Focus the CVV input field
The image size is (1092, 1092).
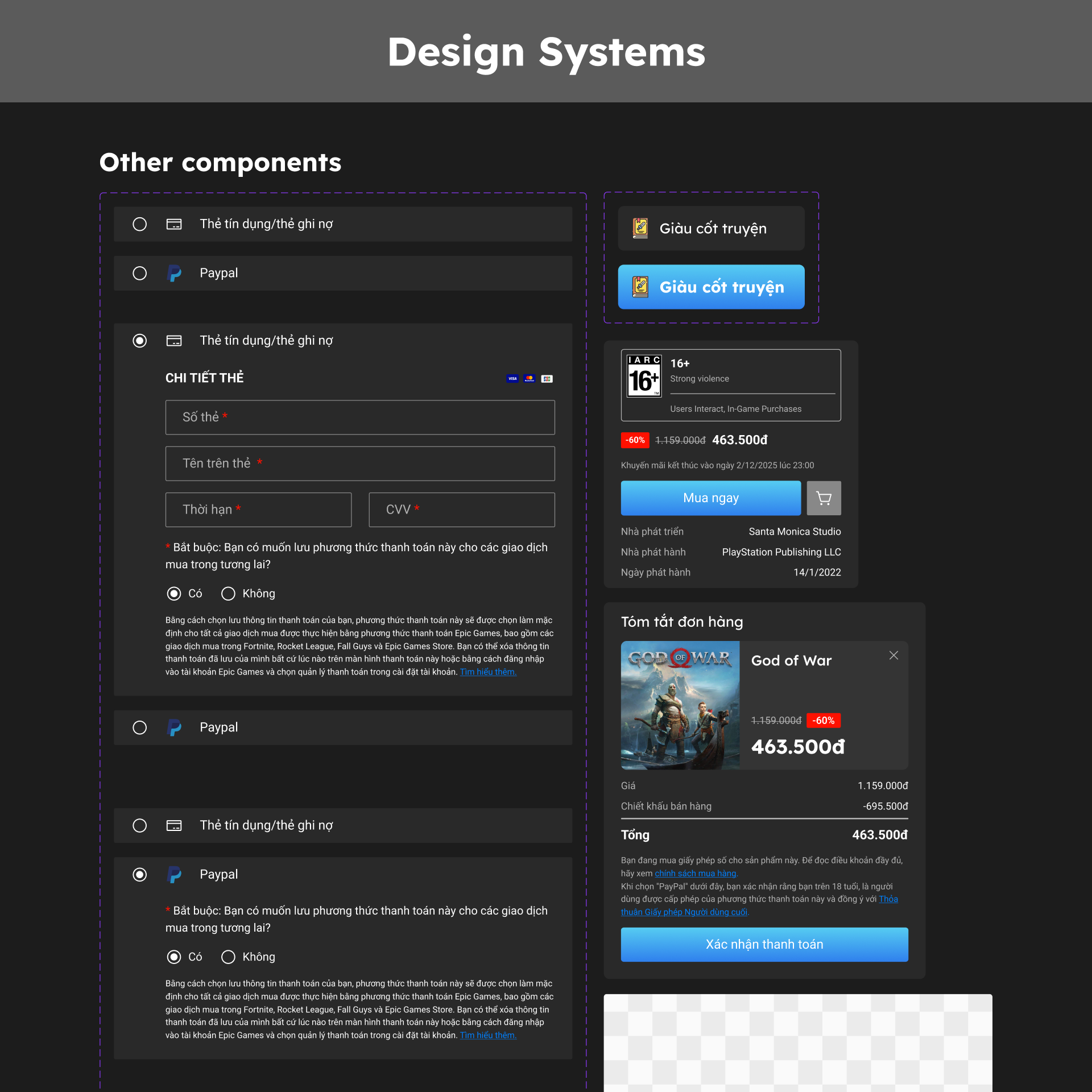point(462,510)
